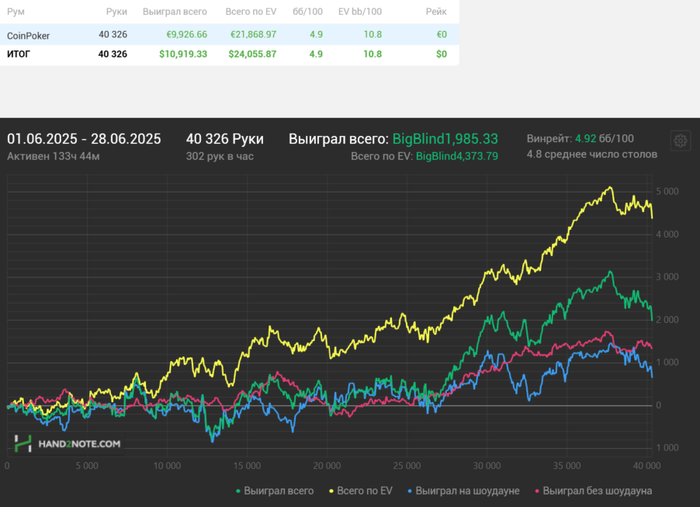Sort by the 'Руки' column header
Viewport: 700px width, 507px height.
(x=117, y=12)
